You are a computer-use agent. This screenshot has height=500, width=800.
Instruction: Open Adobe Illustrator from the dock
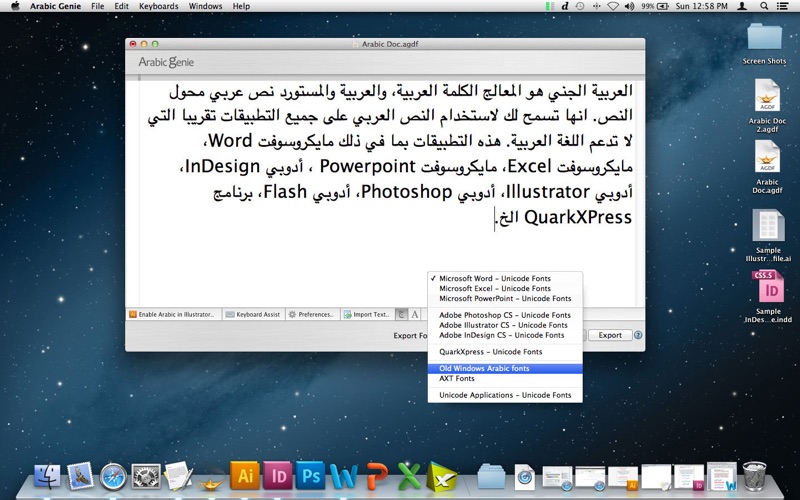click(x=245, y=476)
